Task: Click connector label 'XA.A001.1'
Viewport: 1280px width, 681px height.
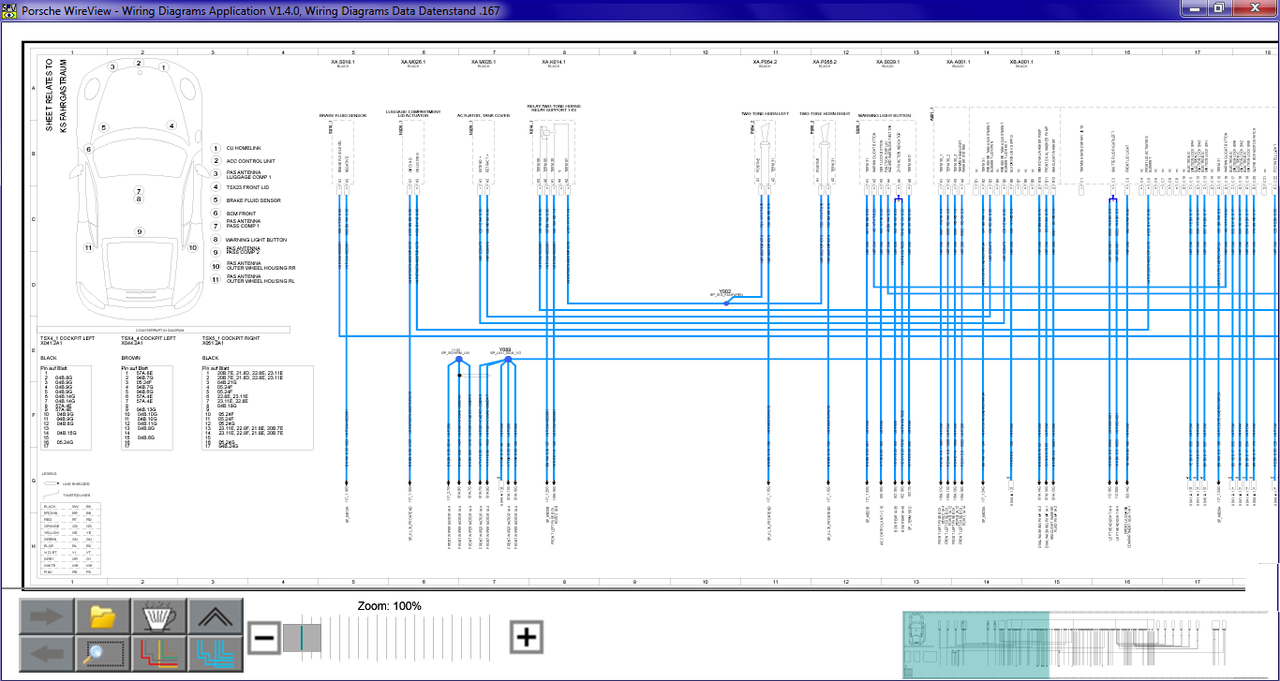Action: point(958,62)
